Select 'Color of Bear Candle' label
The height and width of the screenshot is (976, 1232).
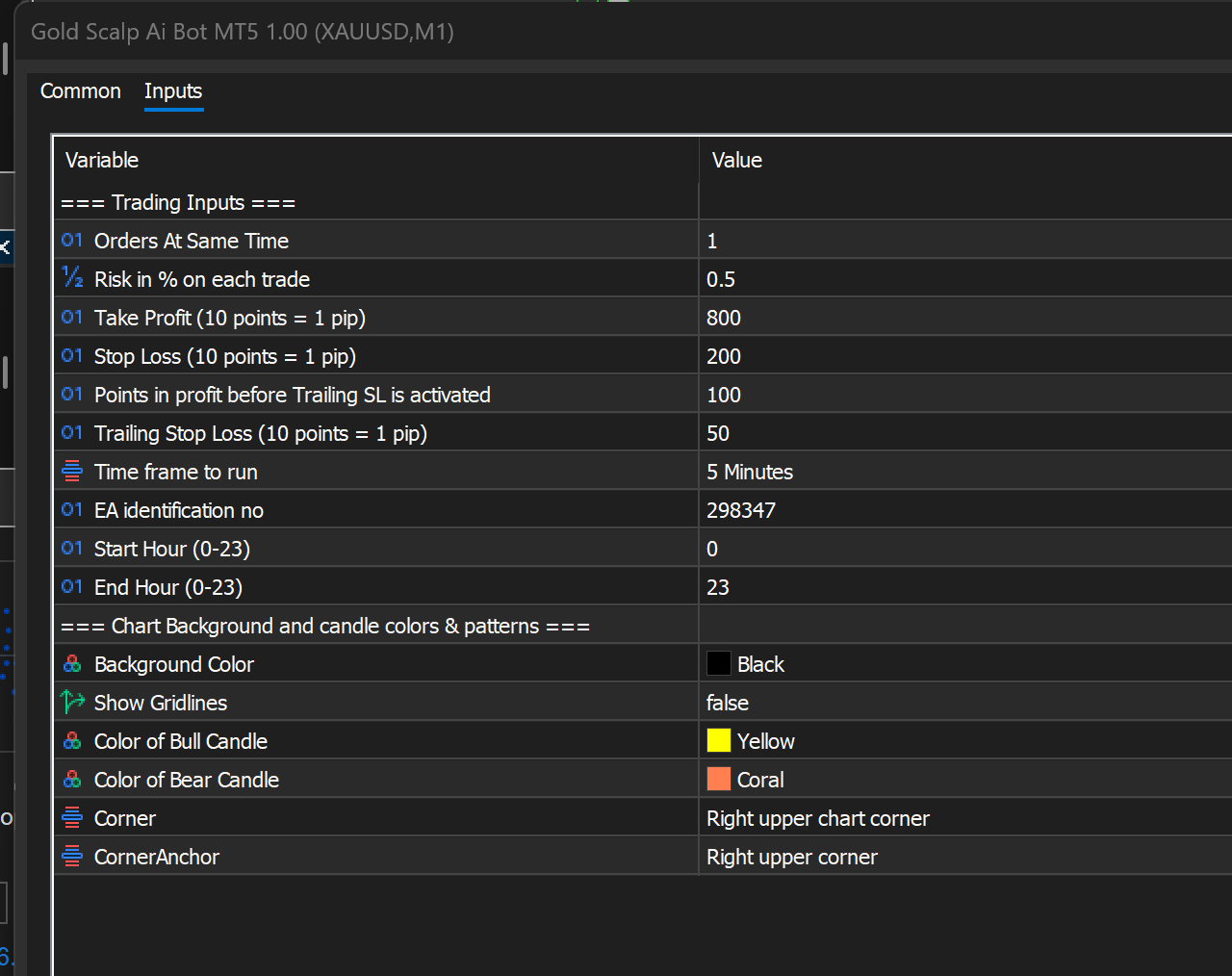tap(187, 780)
